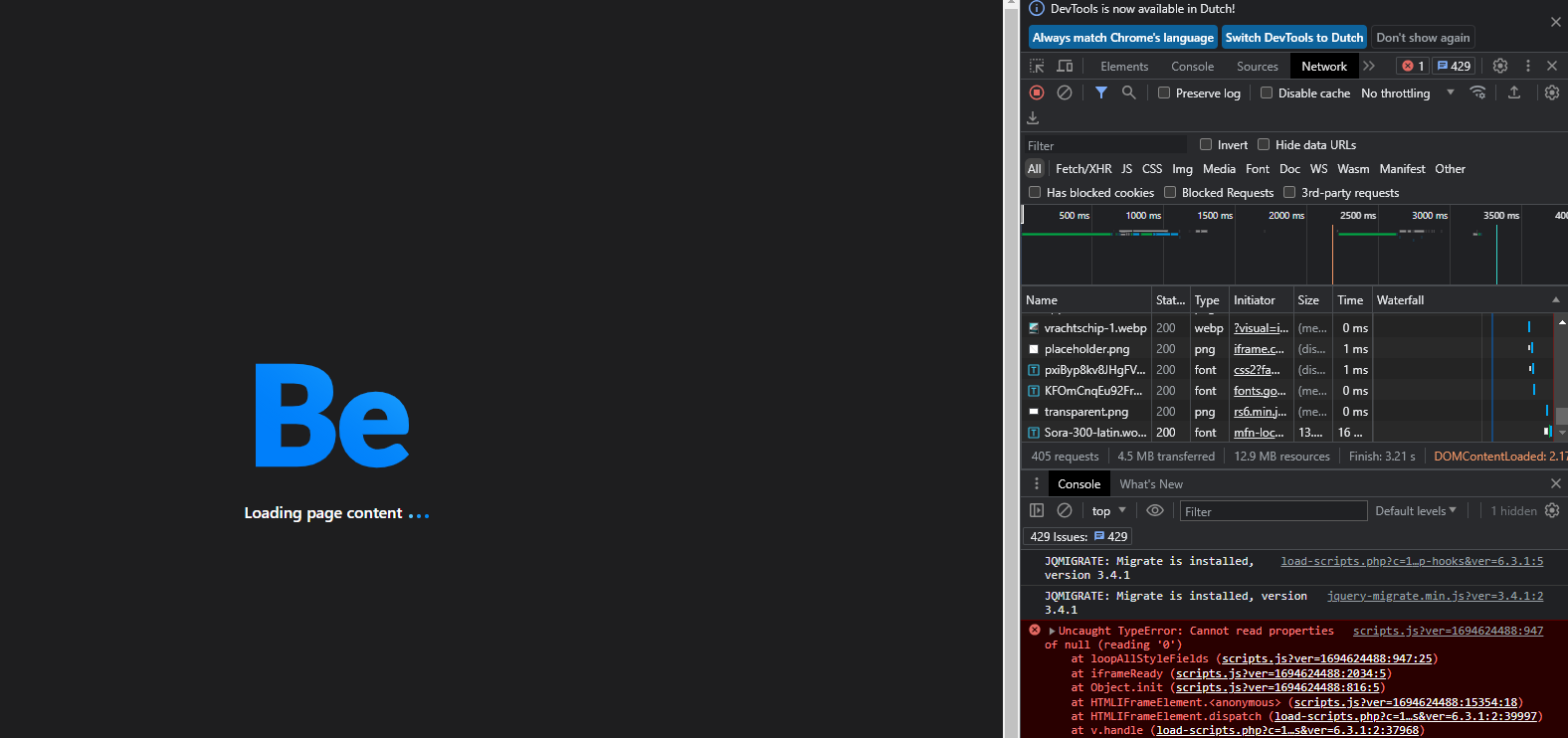Select the Network tab

point(1324,66)
